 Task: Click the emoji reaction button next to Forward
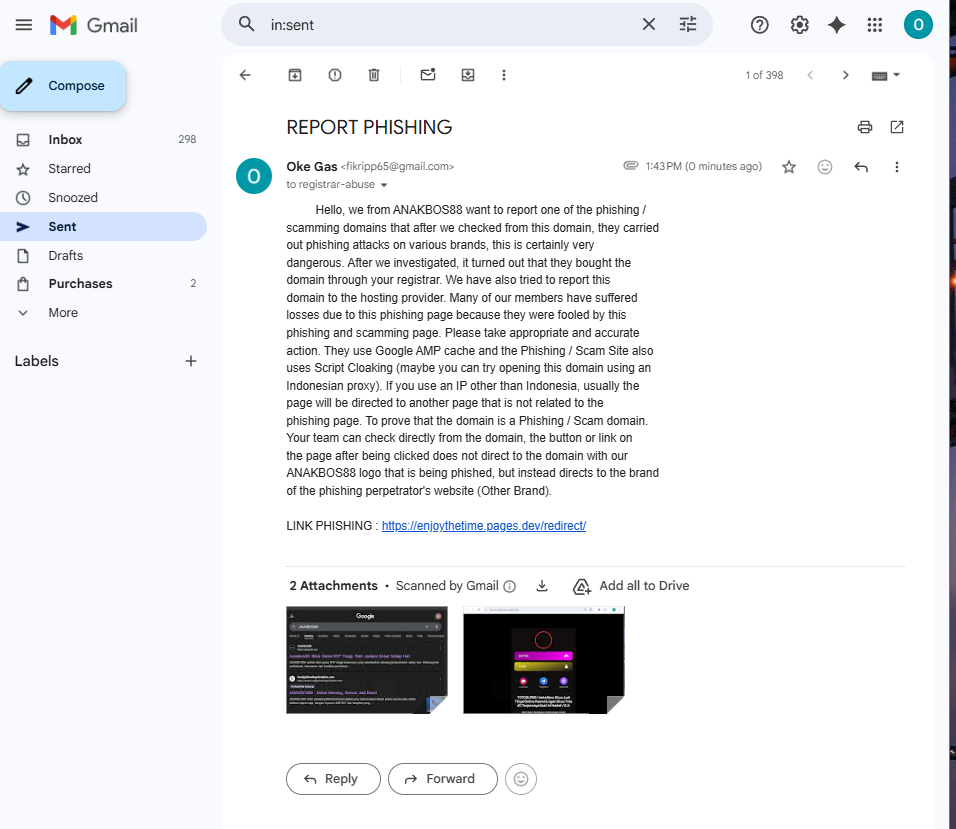tap(521, 779)
